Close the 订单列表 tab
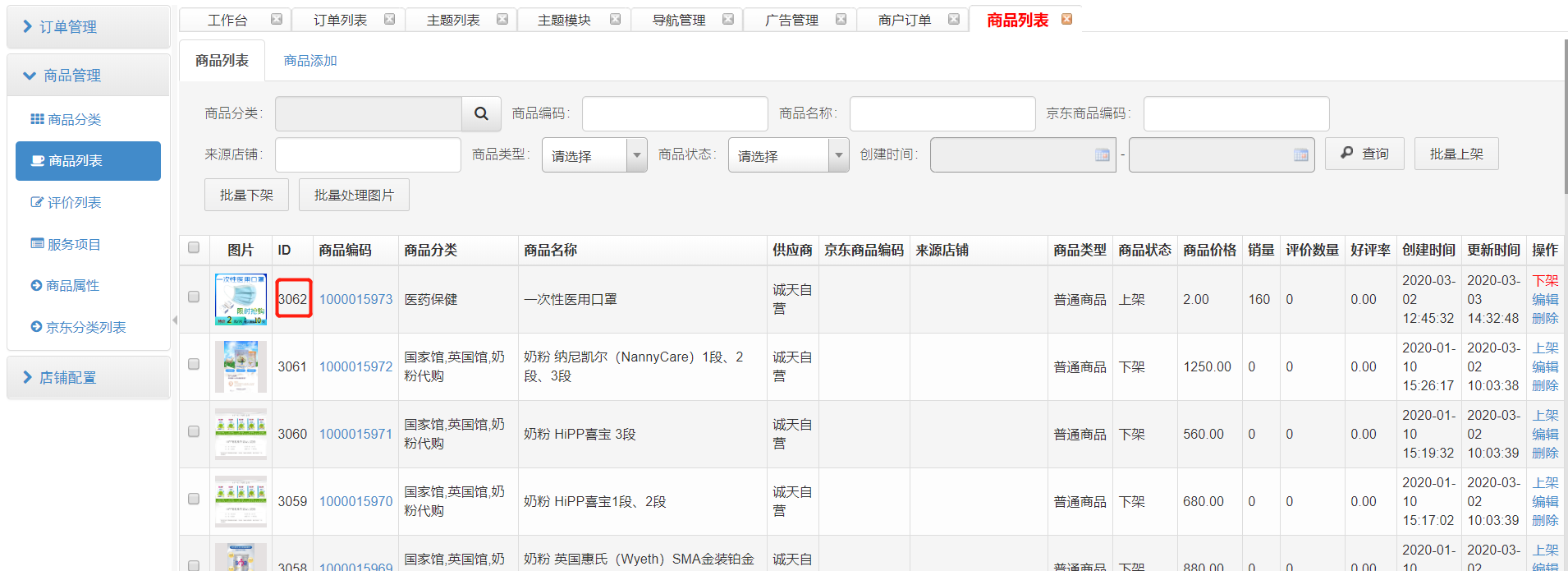This screenshot has height=571, width=1568. (390, 19)
